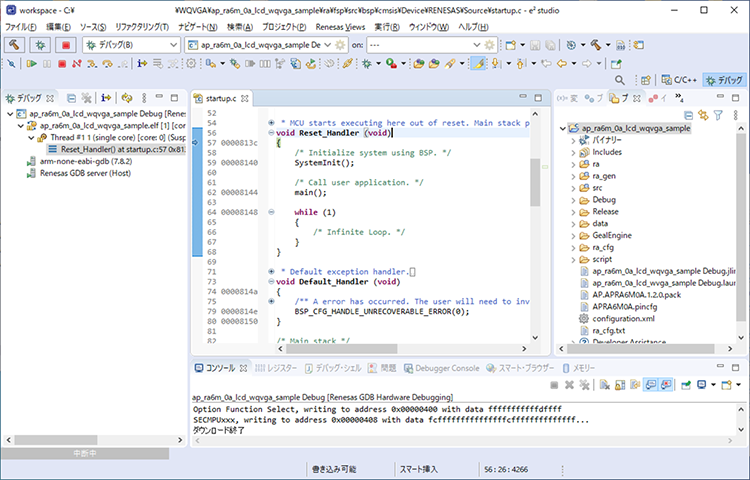750x480 pixels.
Task: Collapse the ap_ra6m_0a_lcd_wqvga_sample Debug launch node
Action: (x=10, y=114)
